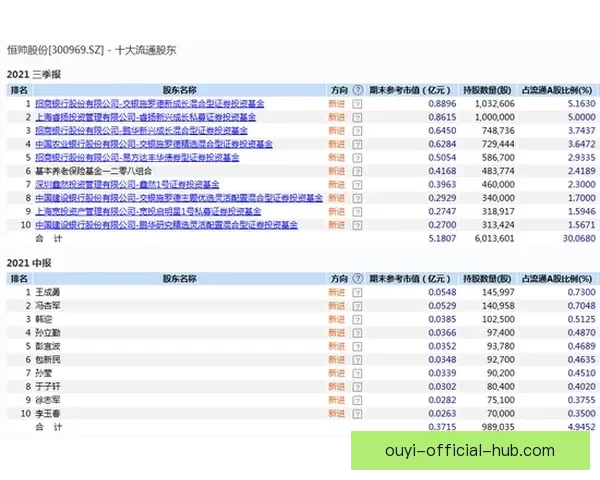Open the help icon in the 145,997 shares row

click(x=357, y=293)
